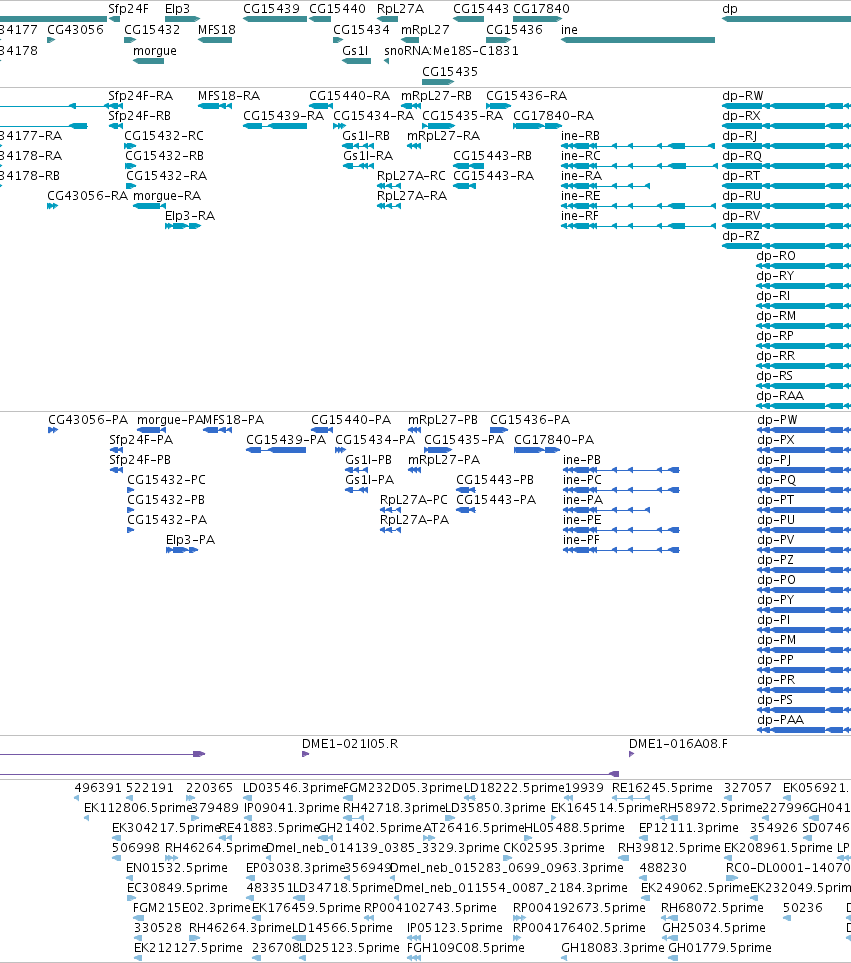The image size is (851, 963).
Task: Select the RpL27A-PA protein label
Action: click(x=414, y=520)
